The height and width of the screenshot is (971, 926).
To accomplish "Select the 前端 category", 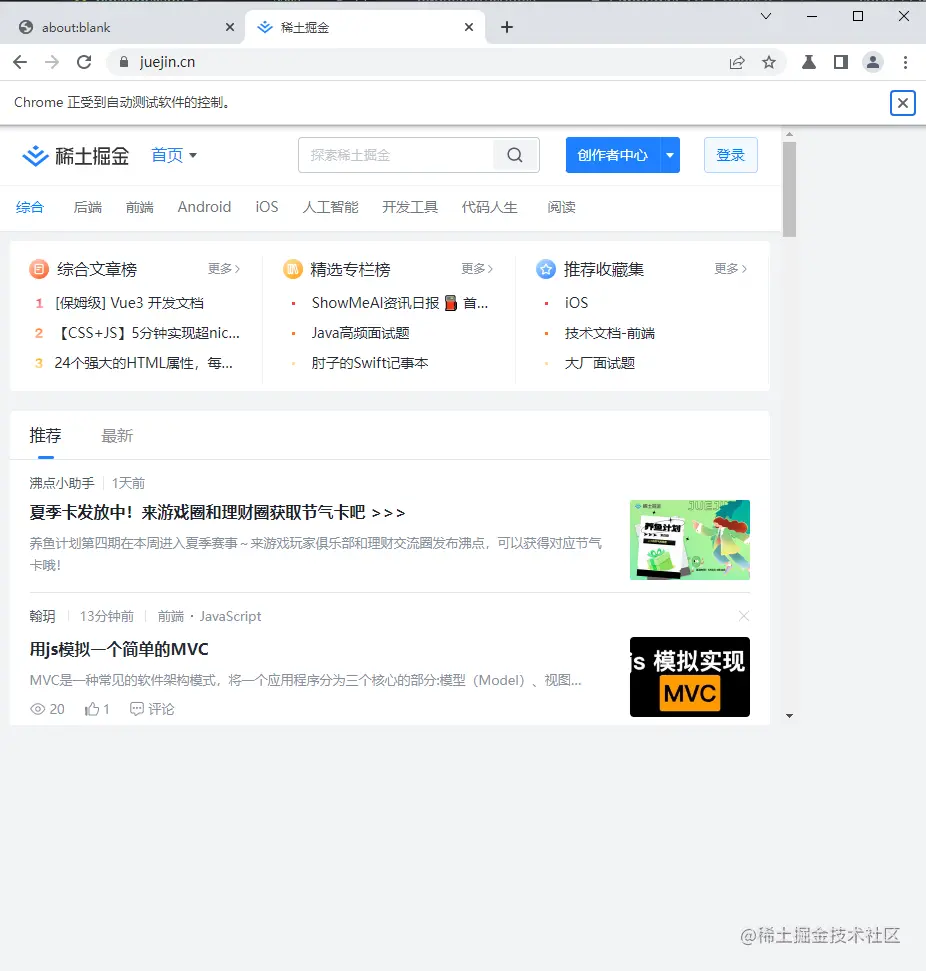I will click(139, 207).
